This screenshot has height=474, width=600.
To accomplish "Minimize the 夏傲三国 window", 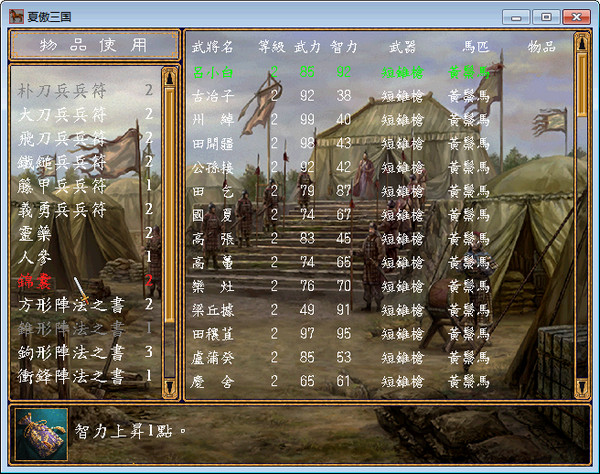I will (516, 17).
